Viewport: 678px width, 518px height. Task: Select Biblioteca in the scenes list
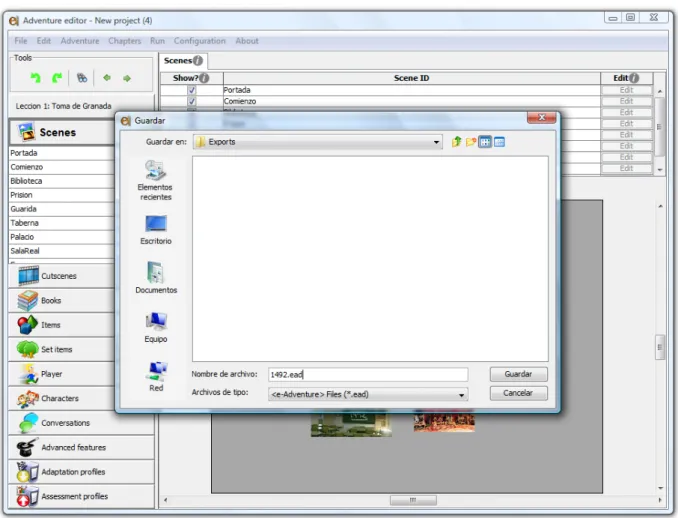[x=61, y=181]
